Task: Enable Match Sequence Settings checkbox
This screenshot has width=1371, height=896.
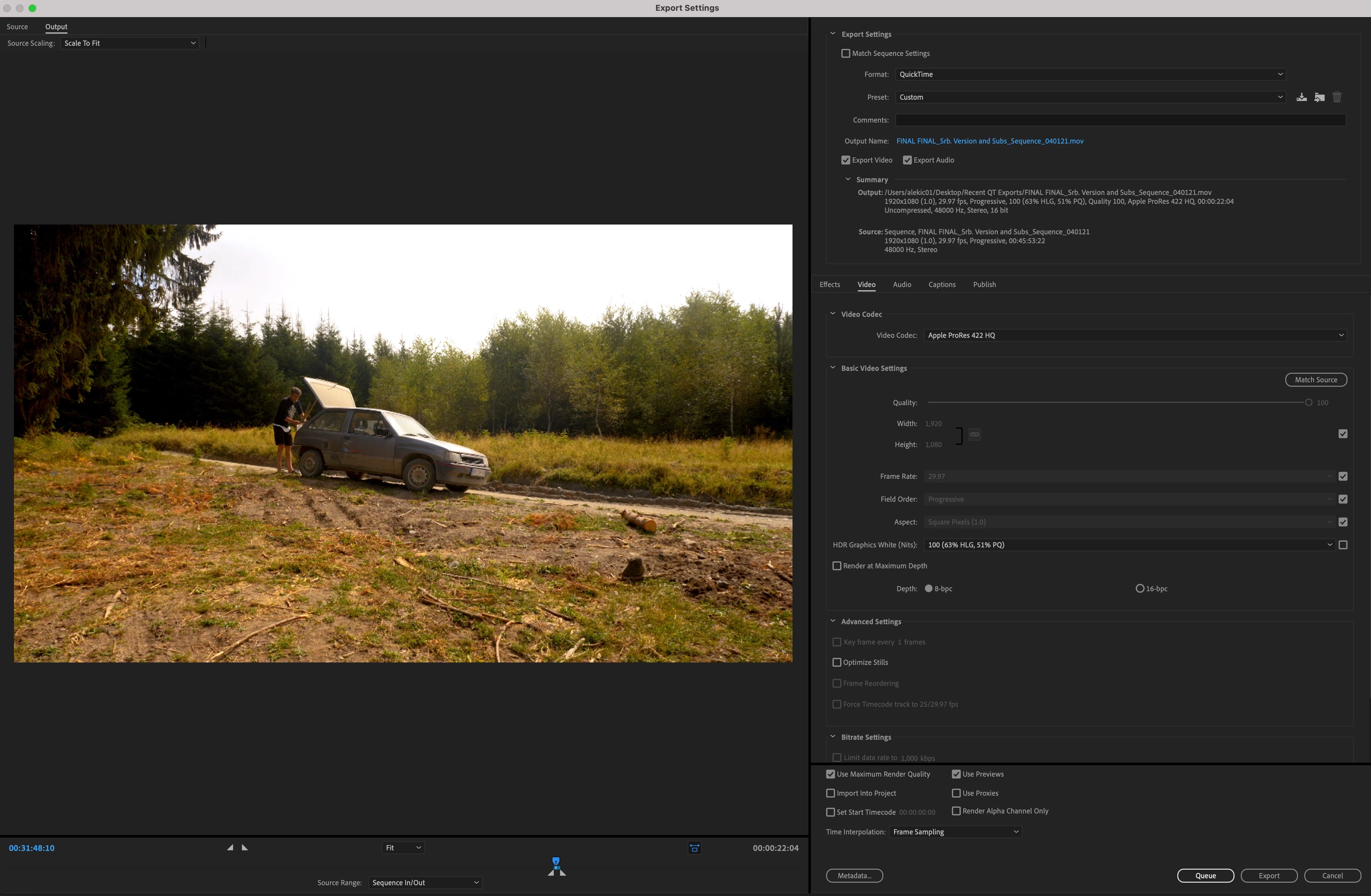Action: [x=846, y=54]
